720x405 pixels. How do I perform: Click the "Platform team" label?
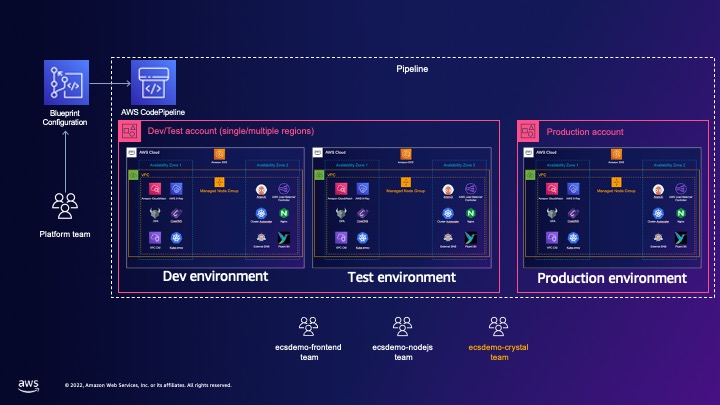[65, 234]
